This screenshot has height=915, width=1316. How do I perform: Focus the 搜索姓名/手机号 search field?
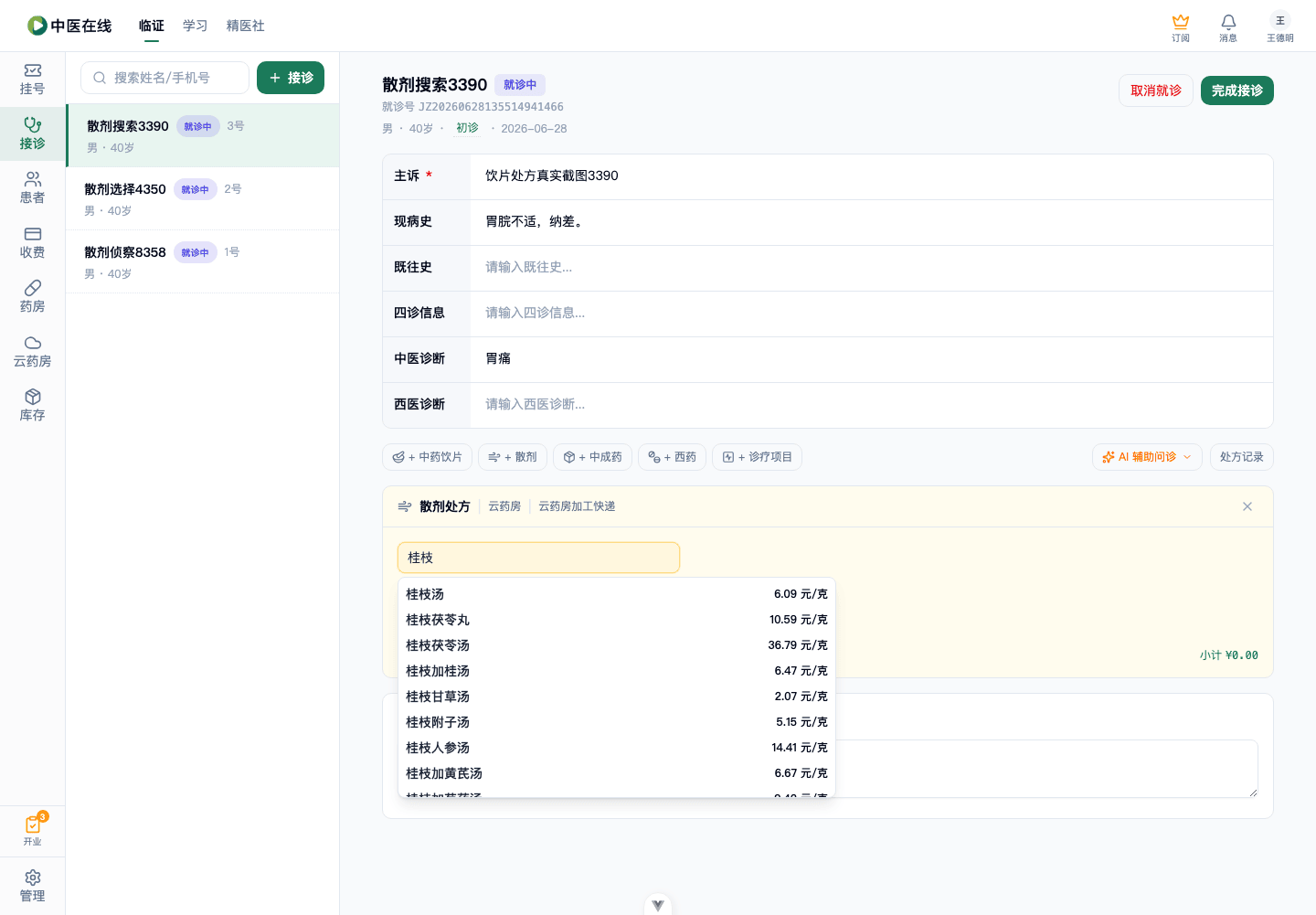coord(164,78)
